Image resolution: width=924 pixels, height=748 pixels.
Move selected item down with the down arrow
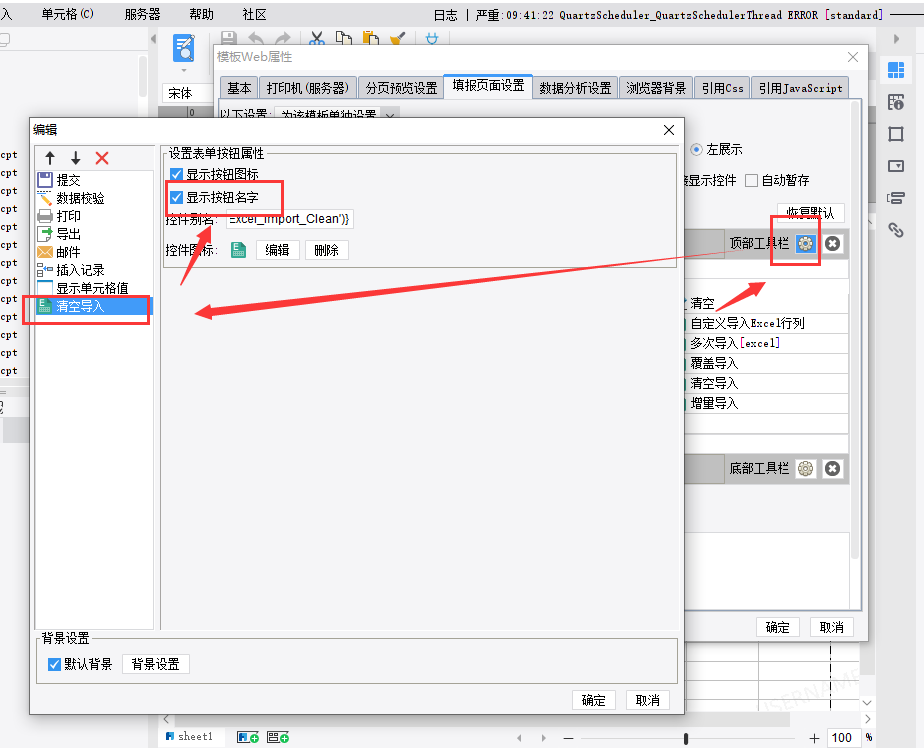click(75, 158)
